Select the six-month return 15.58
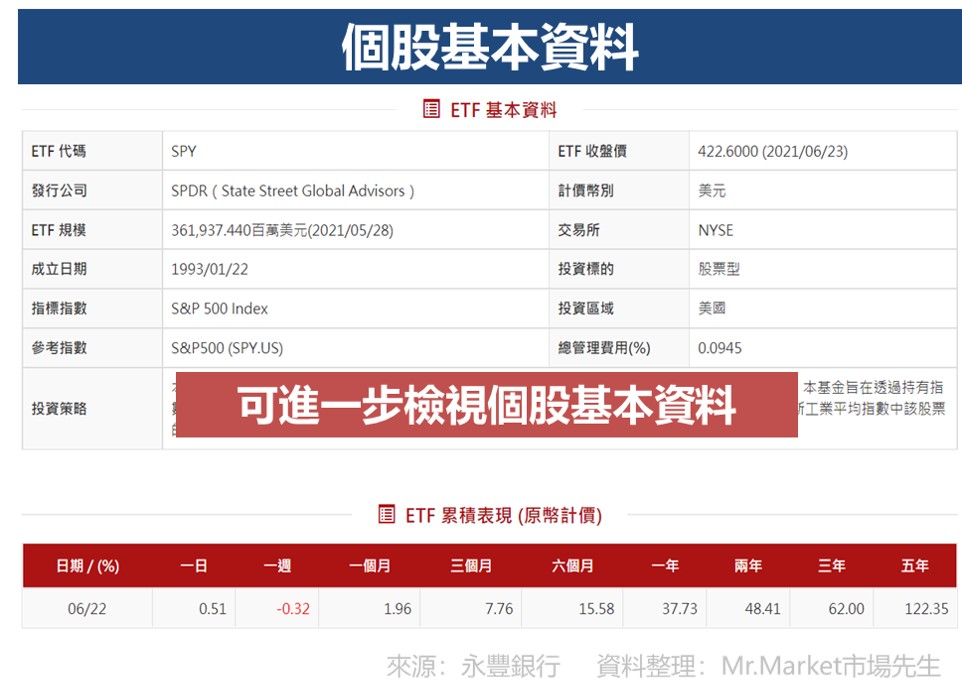The height and width of the screenshot is (697, 962). coord(596,609)
